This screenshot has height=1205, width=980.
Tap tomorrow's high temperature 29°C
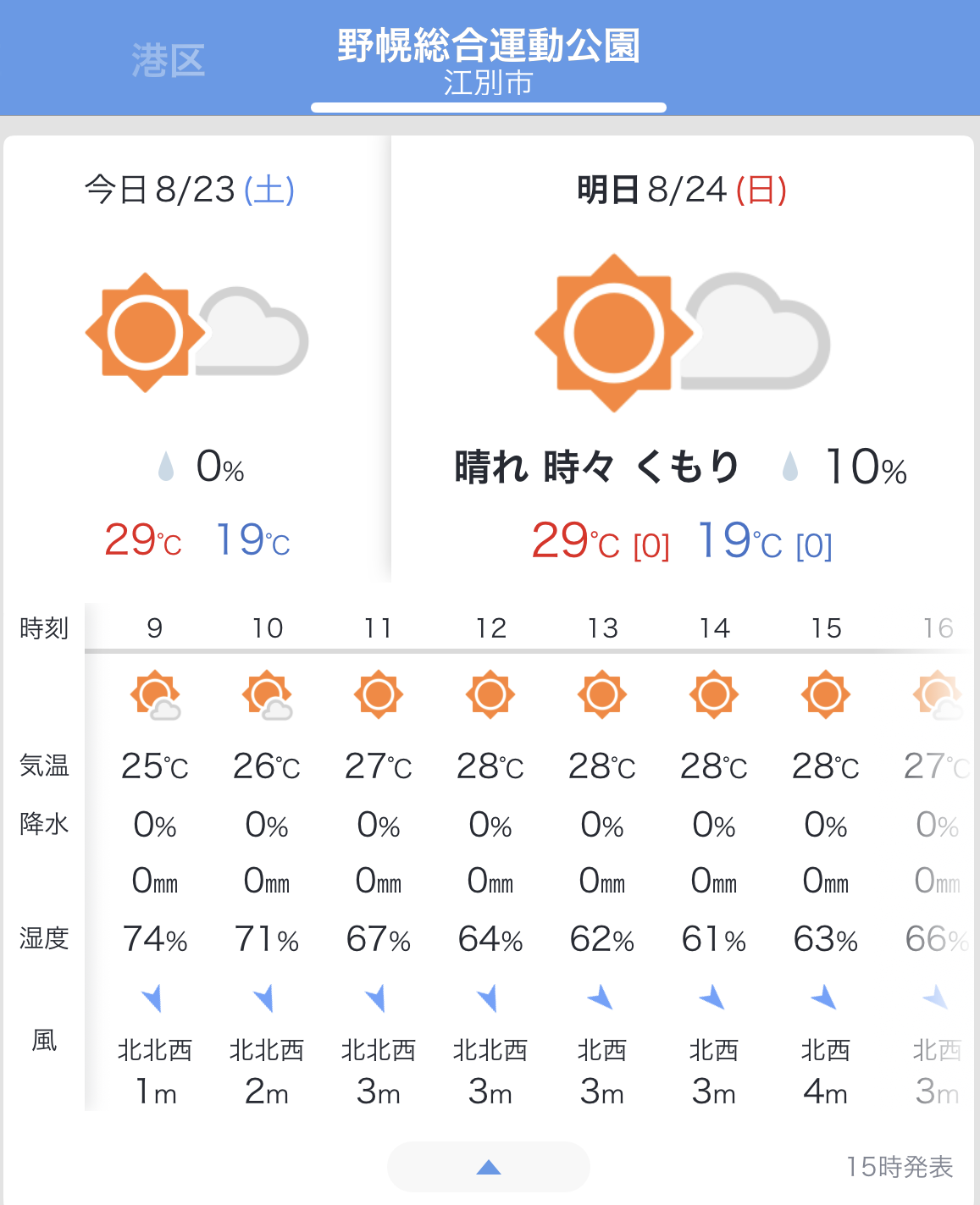[576, 541]
